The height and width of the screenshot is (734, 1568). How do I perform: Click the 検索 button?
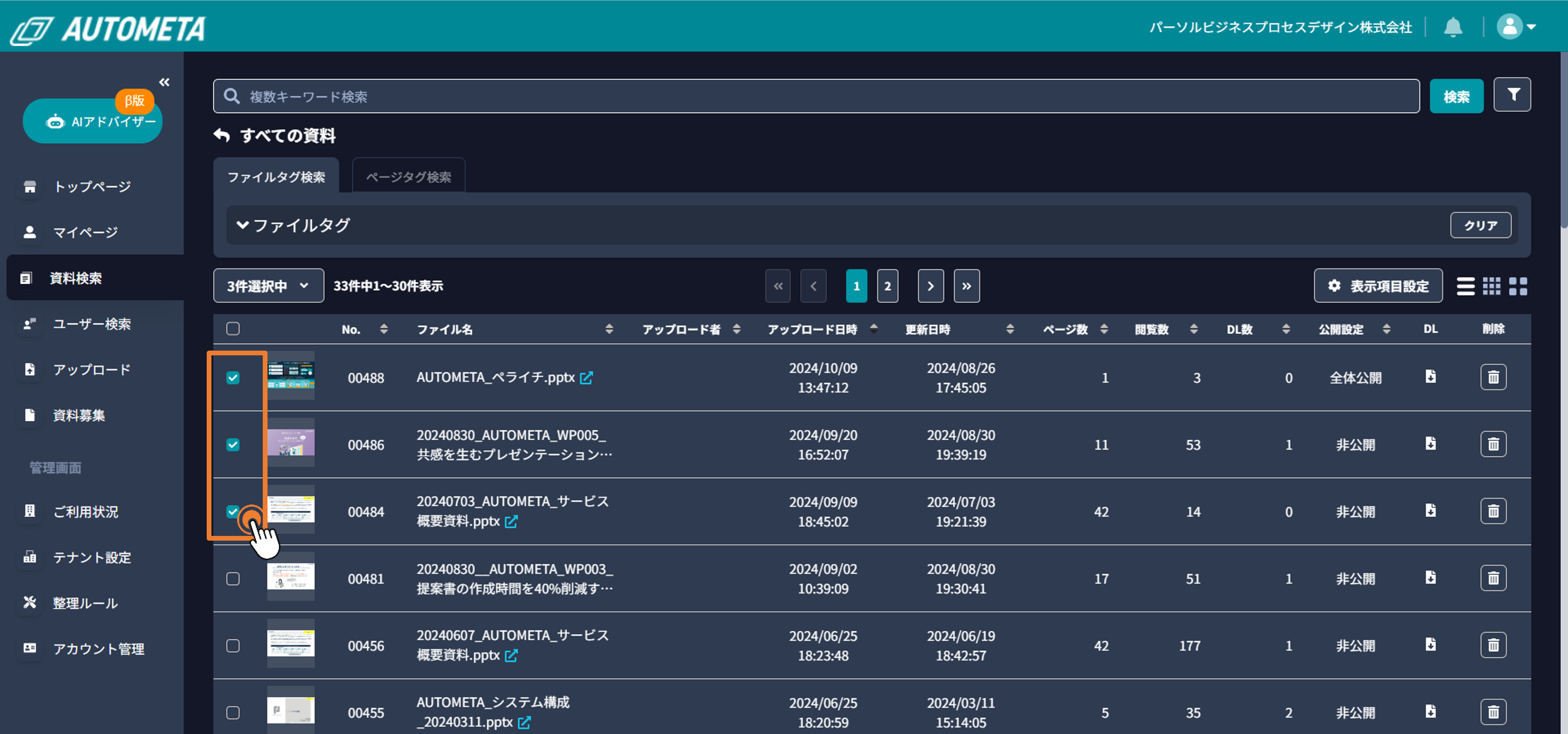(x=1456, y=96)
